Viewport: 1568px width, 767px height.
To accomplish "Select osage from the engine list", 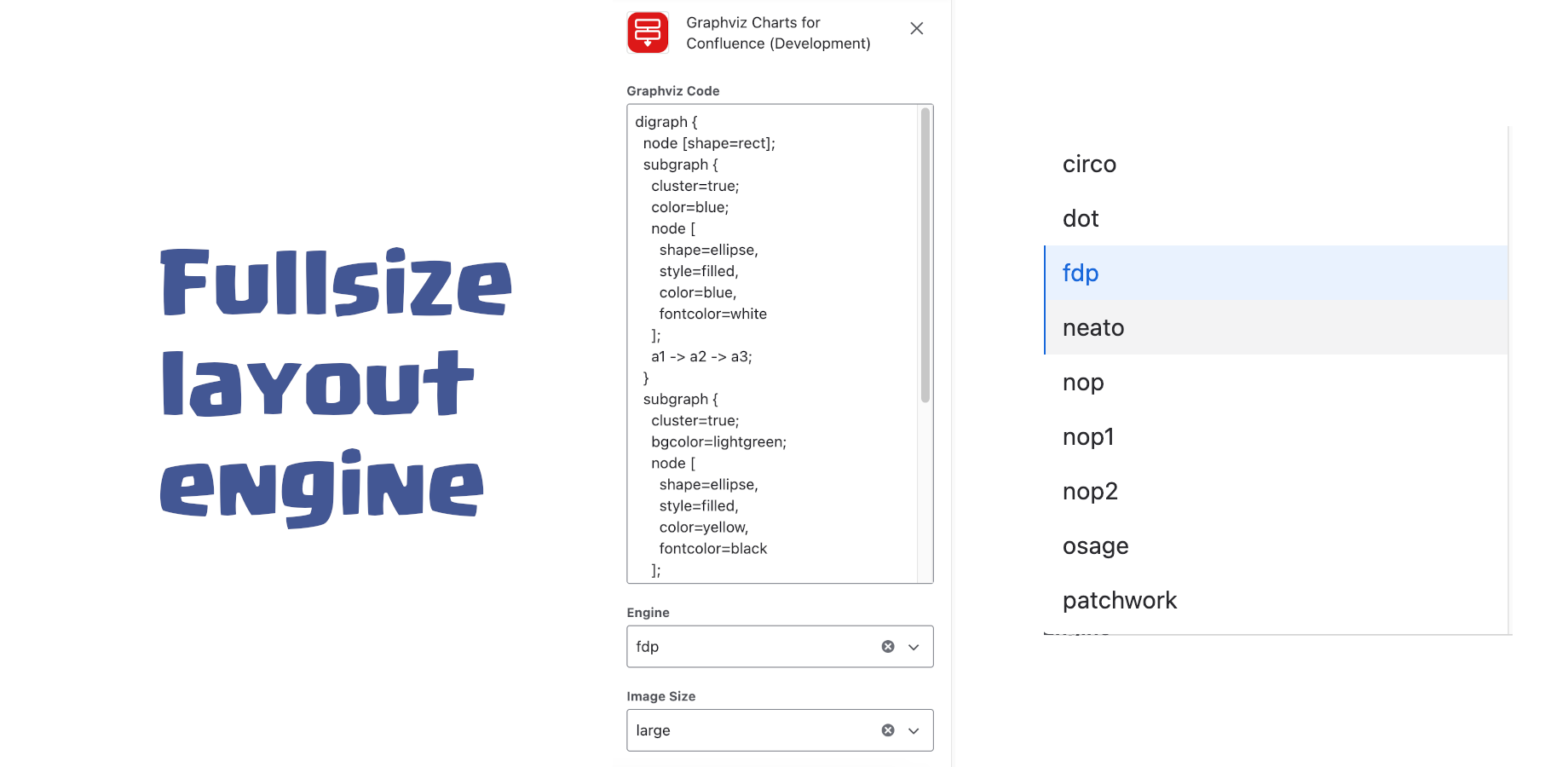I will tap(1277, 545).
